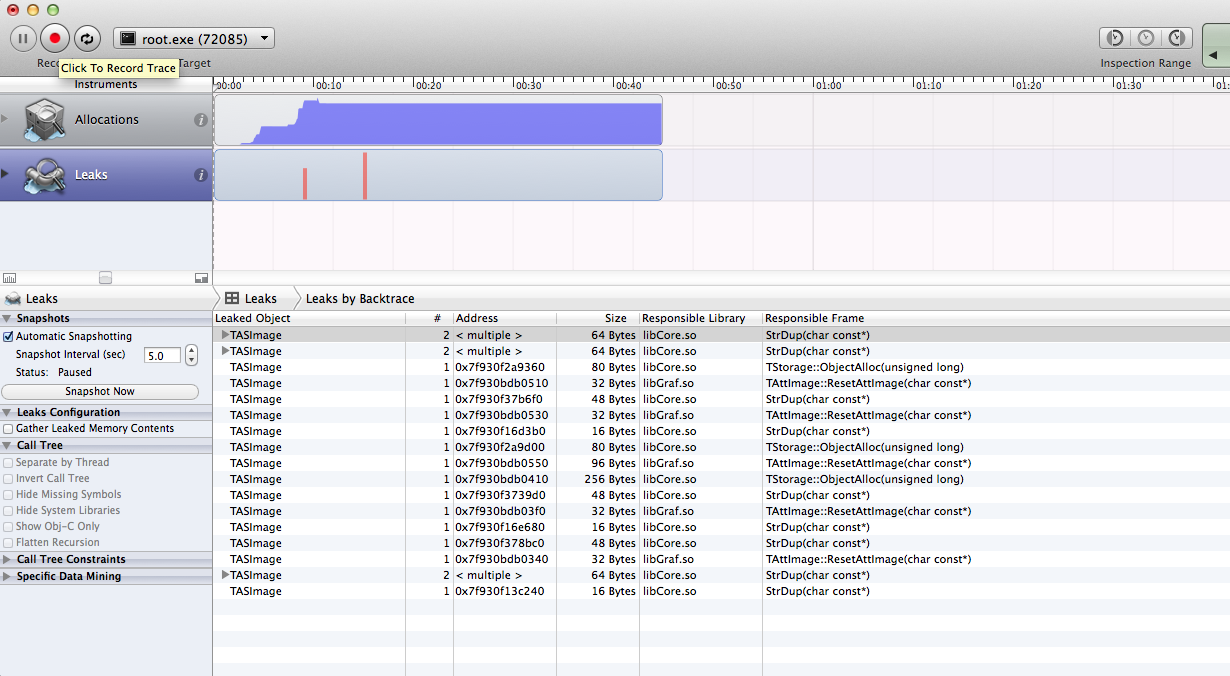Set inspection range end clock icon

pos(1177,38)
